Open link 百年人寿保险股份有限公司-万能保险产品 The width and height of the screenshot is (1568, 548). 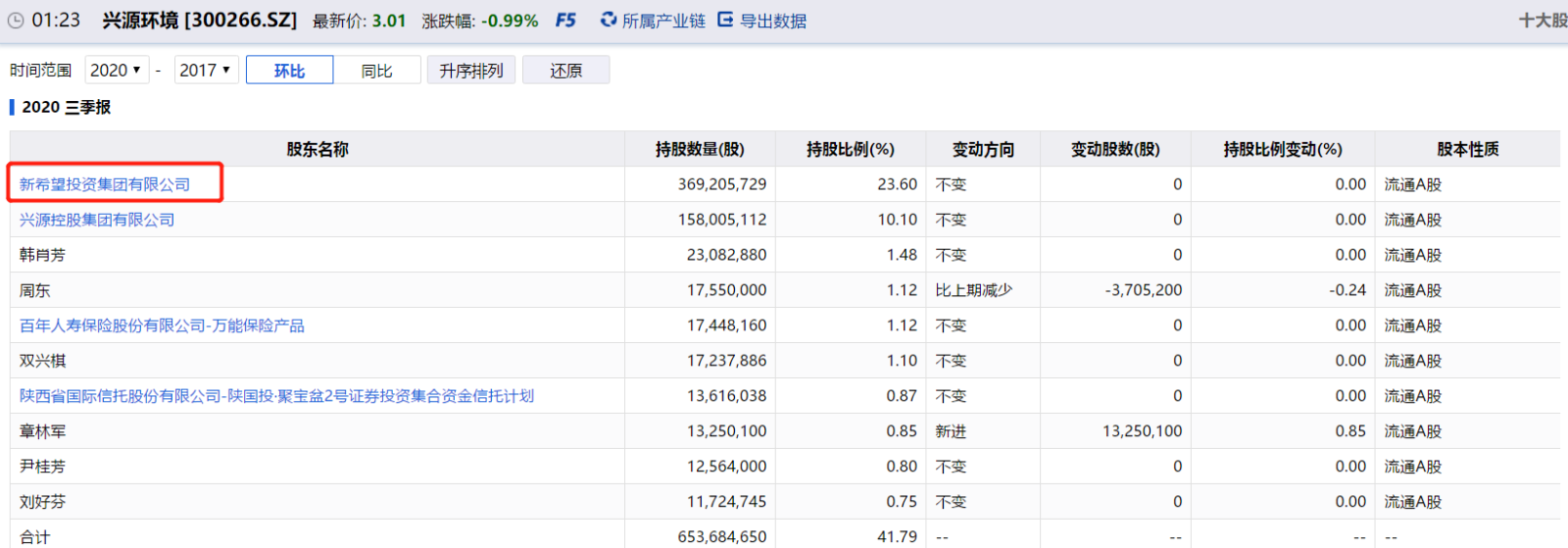162,325
